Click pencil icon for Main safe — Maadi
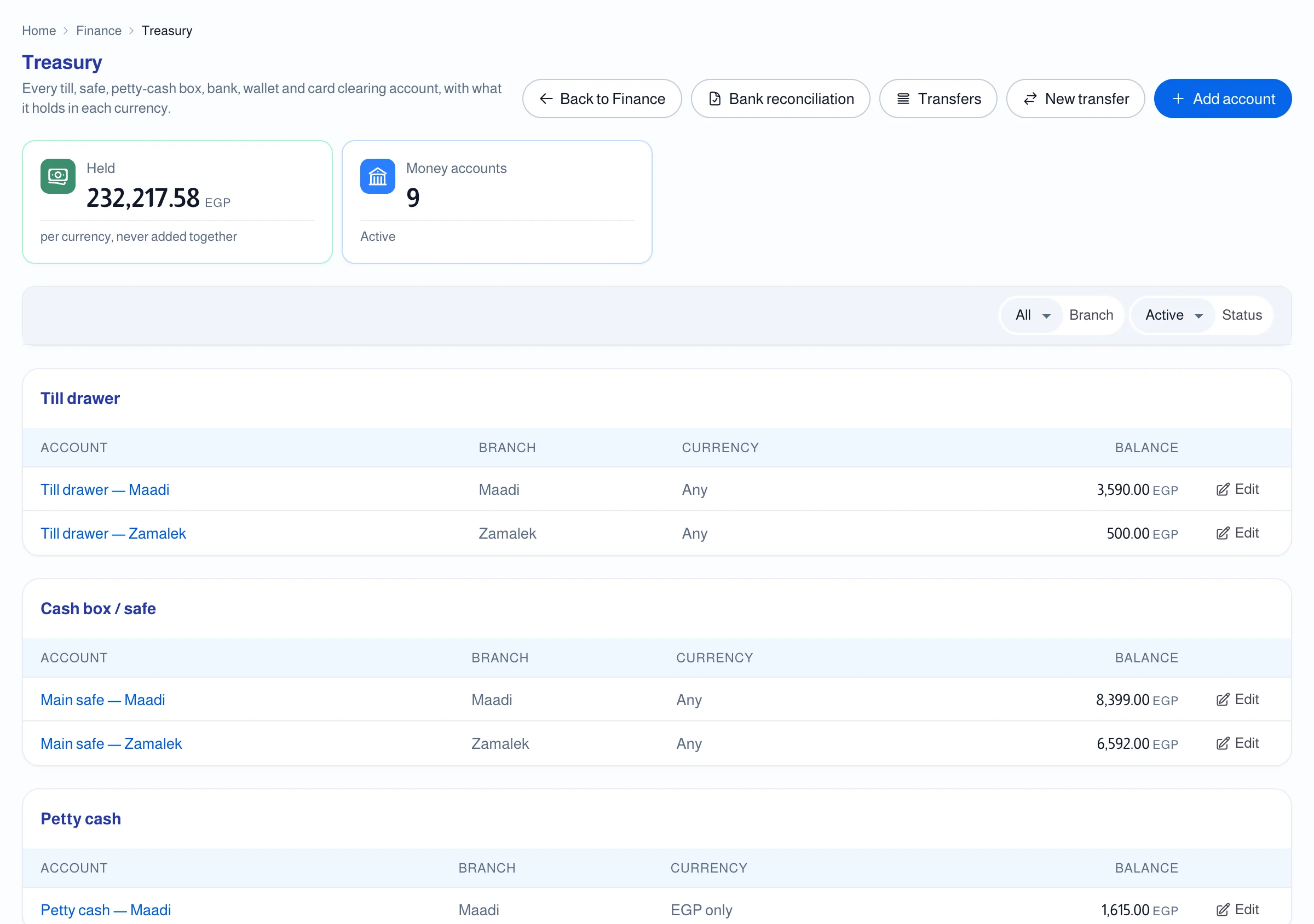Viewport: 1314px width, 924px height. (1223, 700)
